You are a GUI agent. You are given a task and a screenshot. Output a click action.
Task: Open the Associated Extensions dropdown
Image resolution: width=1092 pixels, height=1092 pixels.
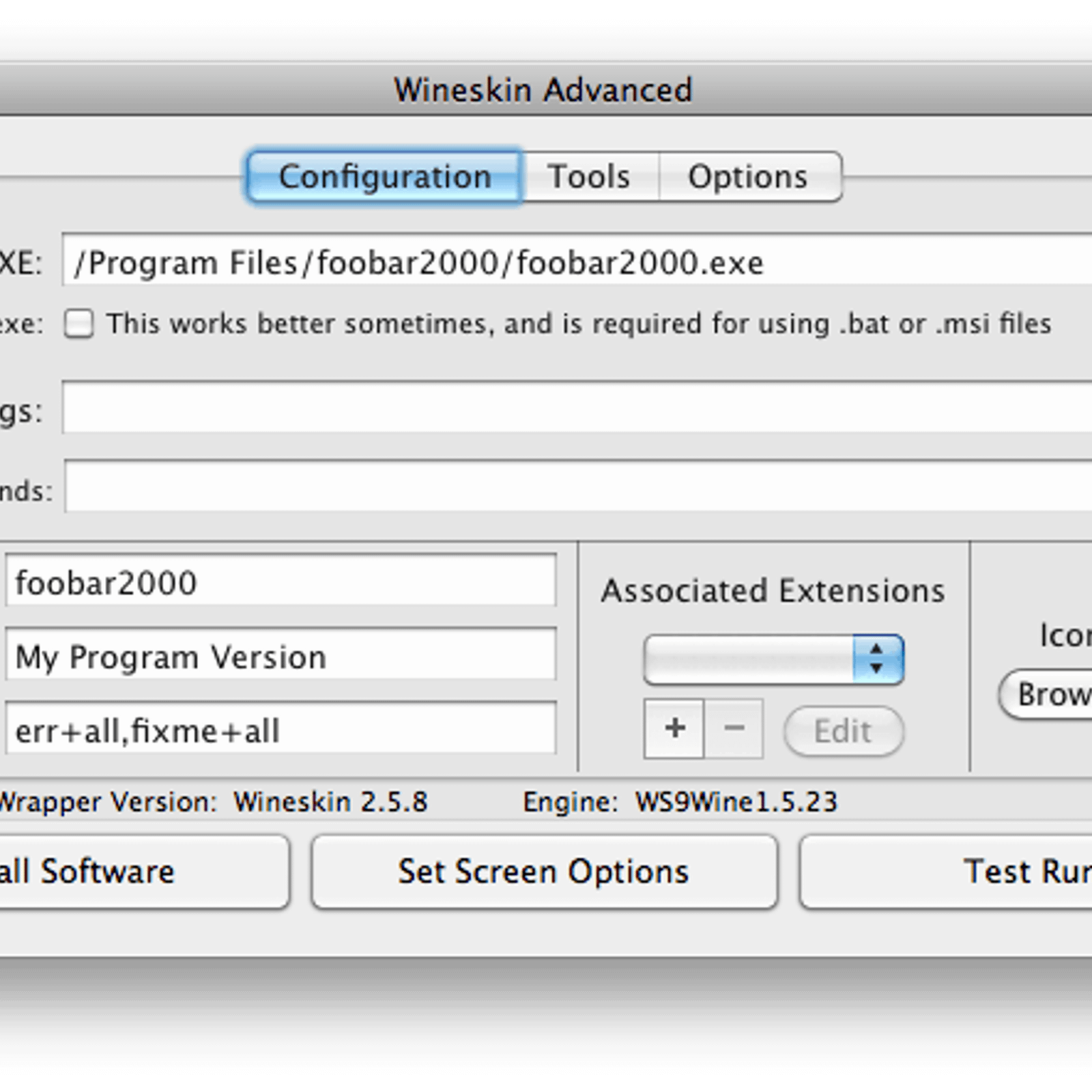(x=773, y=659)
